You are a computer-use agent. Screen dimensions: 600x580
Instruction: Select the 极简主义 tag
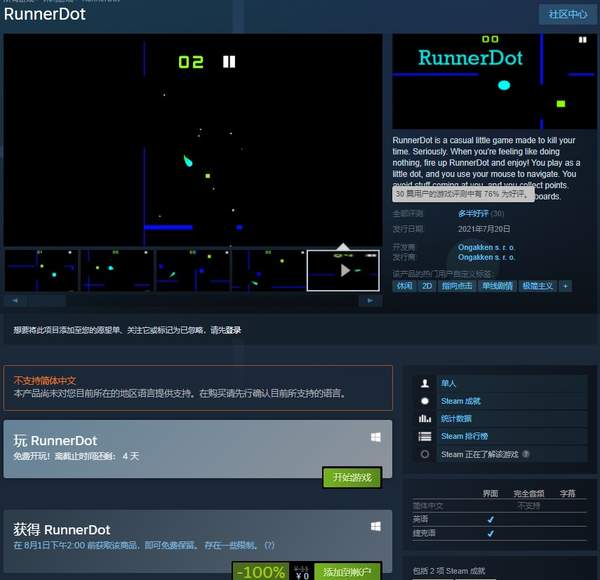click(x=537, y=286)
